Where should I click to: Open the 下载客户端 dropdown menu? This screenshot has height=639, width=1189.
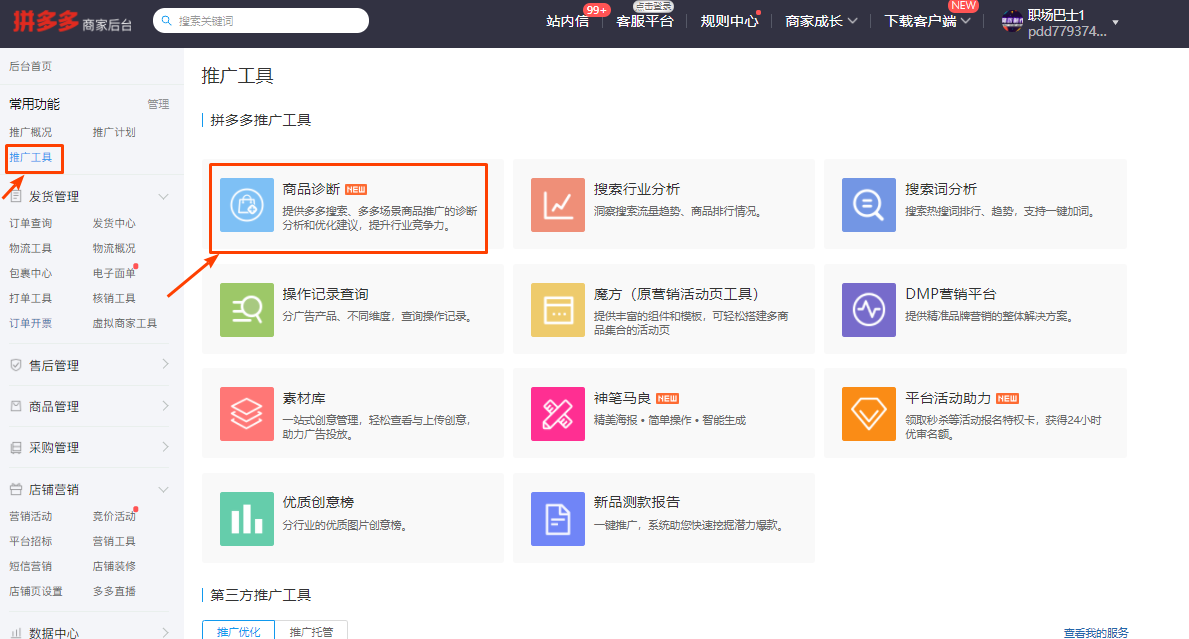[927, 21]
